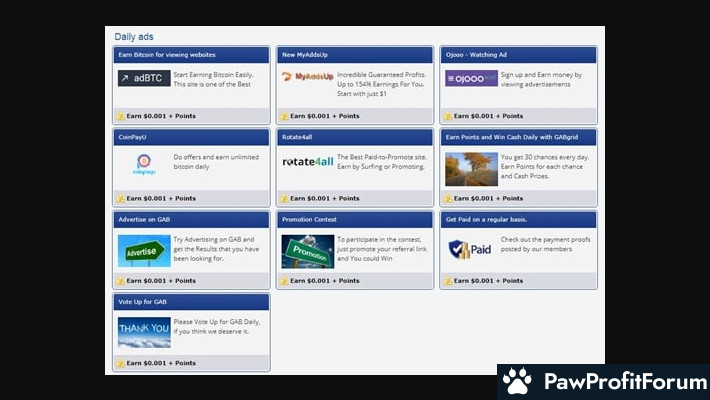Click 'Earn $0.001 + Points' under Advertise on GAB
The width and height of the screenshot is (710, 400).
click(161, 281)
